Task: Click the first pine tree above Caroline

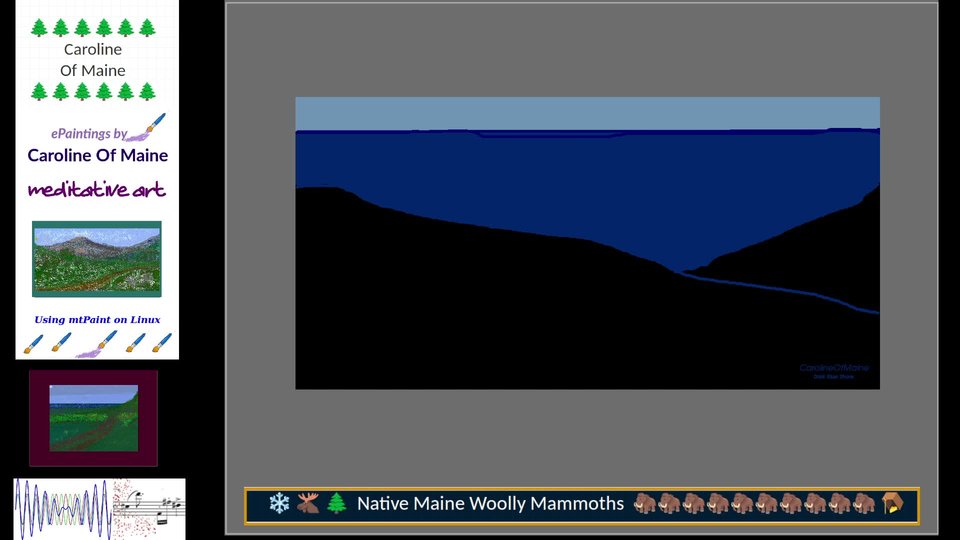Action: click(39, 28)
